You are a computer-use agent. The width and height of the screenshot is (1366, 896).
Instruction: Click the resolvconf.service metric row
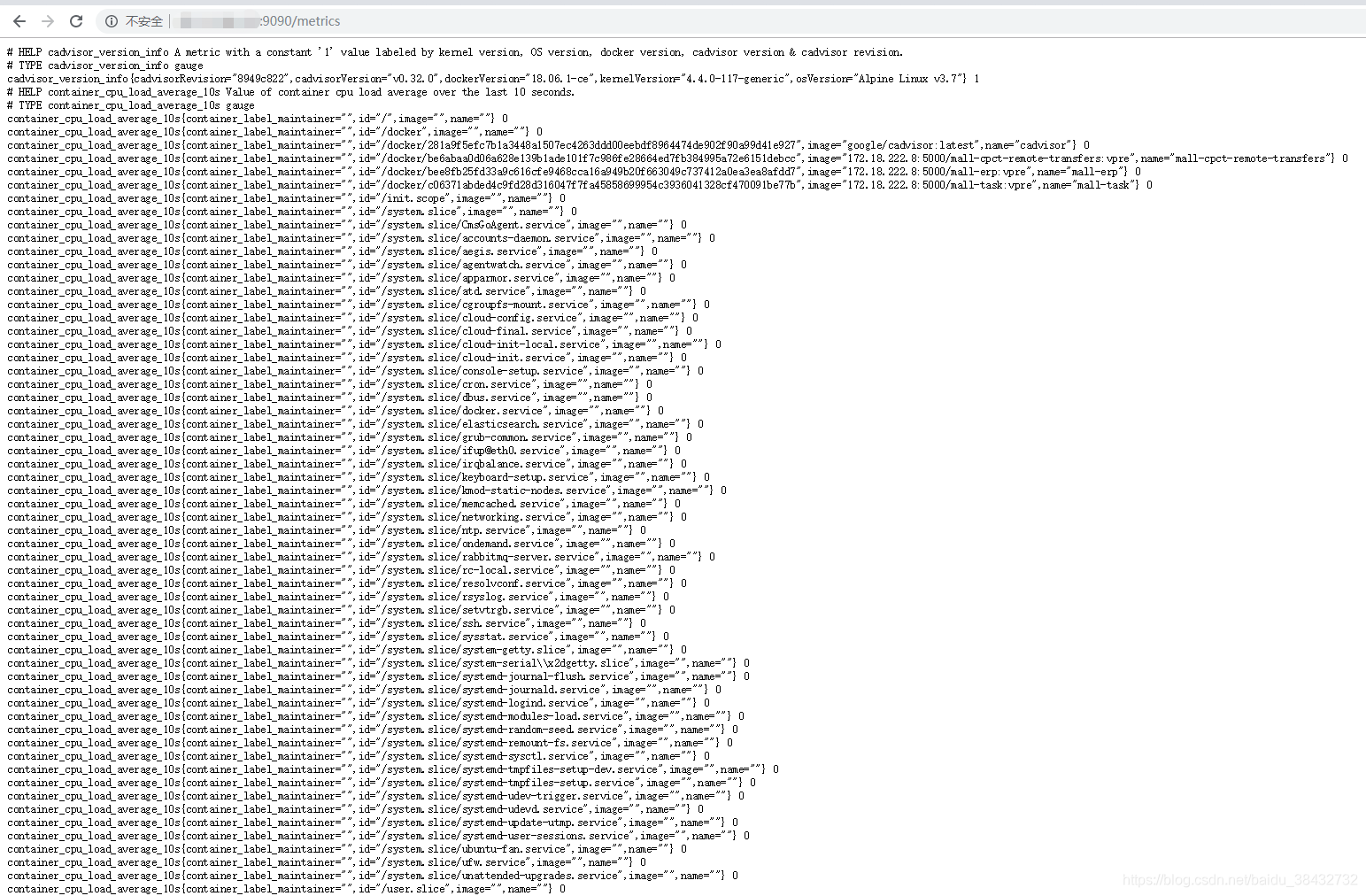point(347,583)
